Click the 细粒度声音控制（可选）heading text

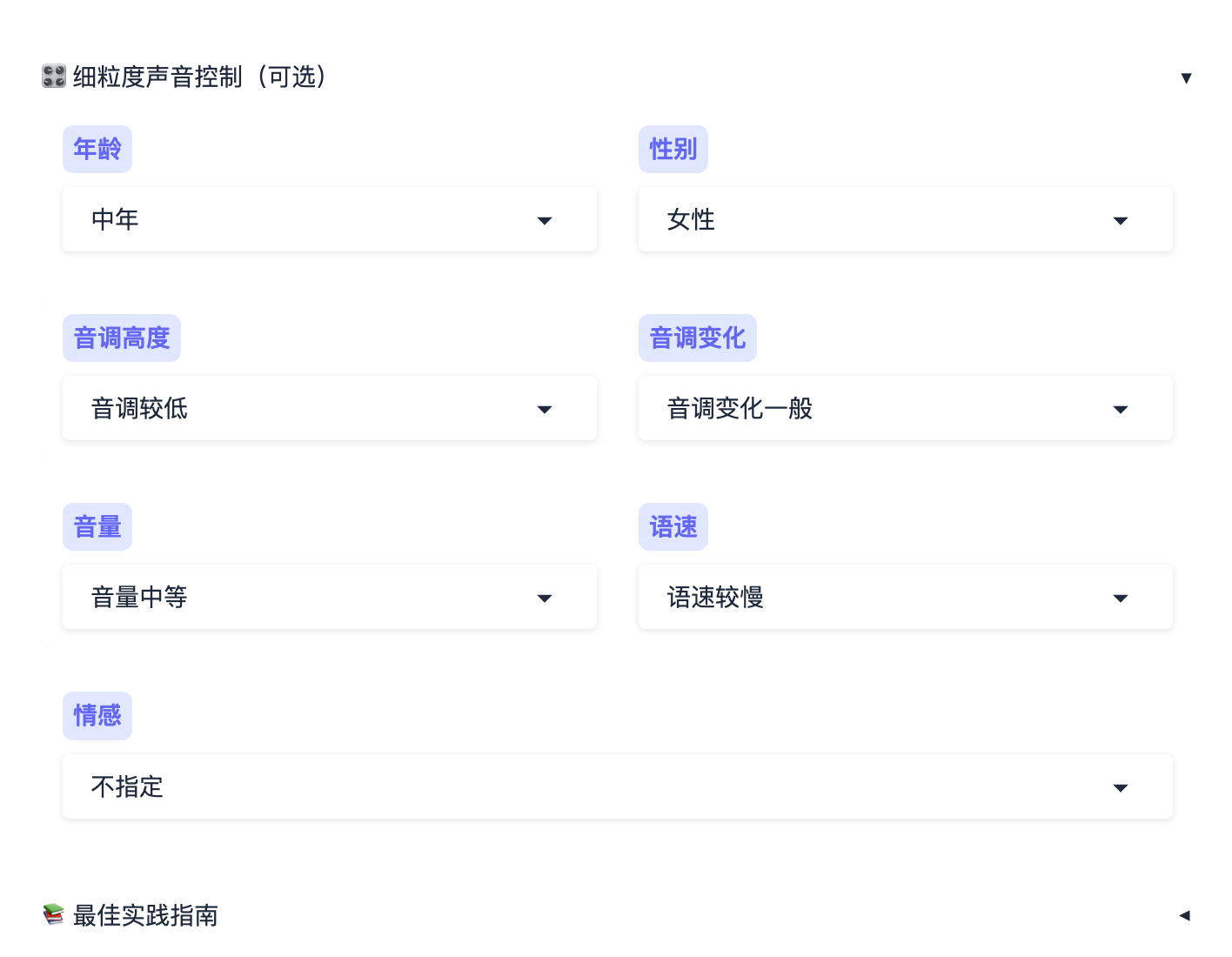coord(200,77)
